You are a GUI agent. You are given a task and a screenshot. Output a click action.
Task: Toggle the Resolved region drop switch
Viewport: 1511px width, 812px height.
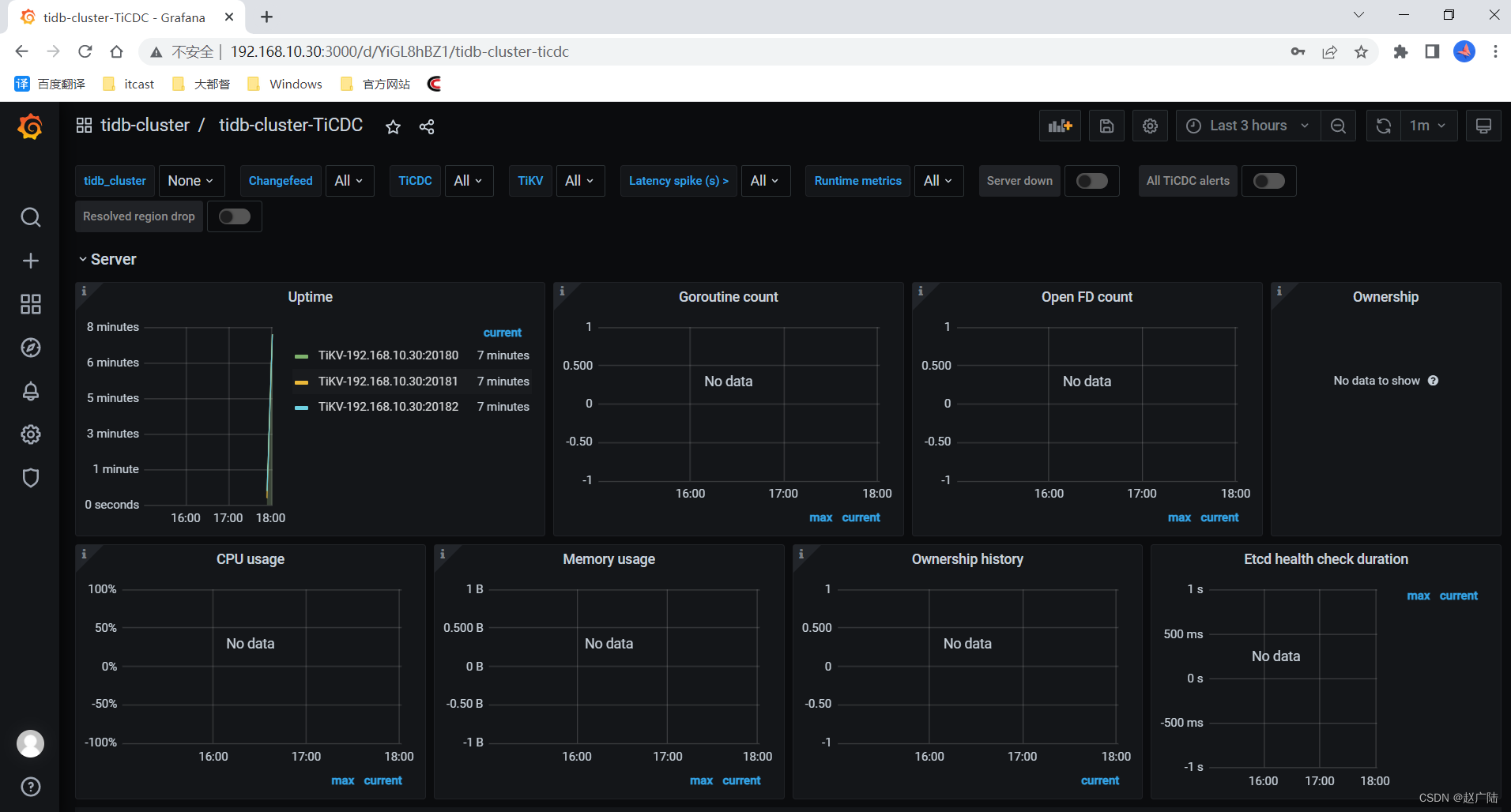(234, 216)
